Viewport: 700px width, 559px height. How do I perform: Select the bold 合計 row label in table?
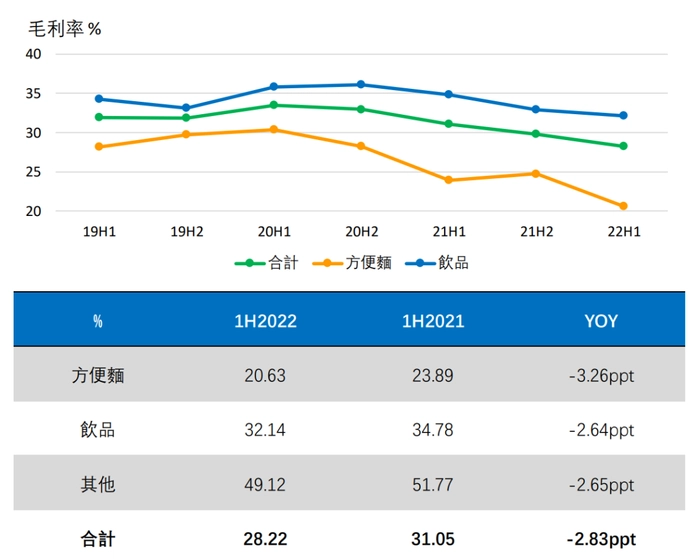[x=98, y=539]
